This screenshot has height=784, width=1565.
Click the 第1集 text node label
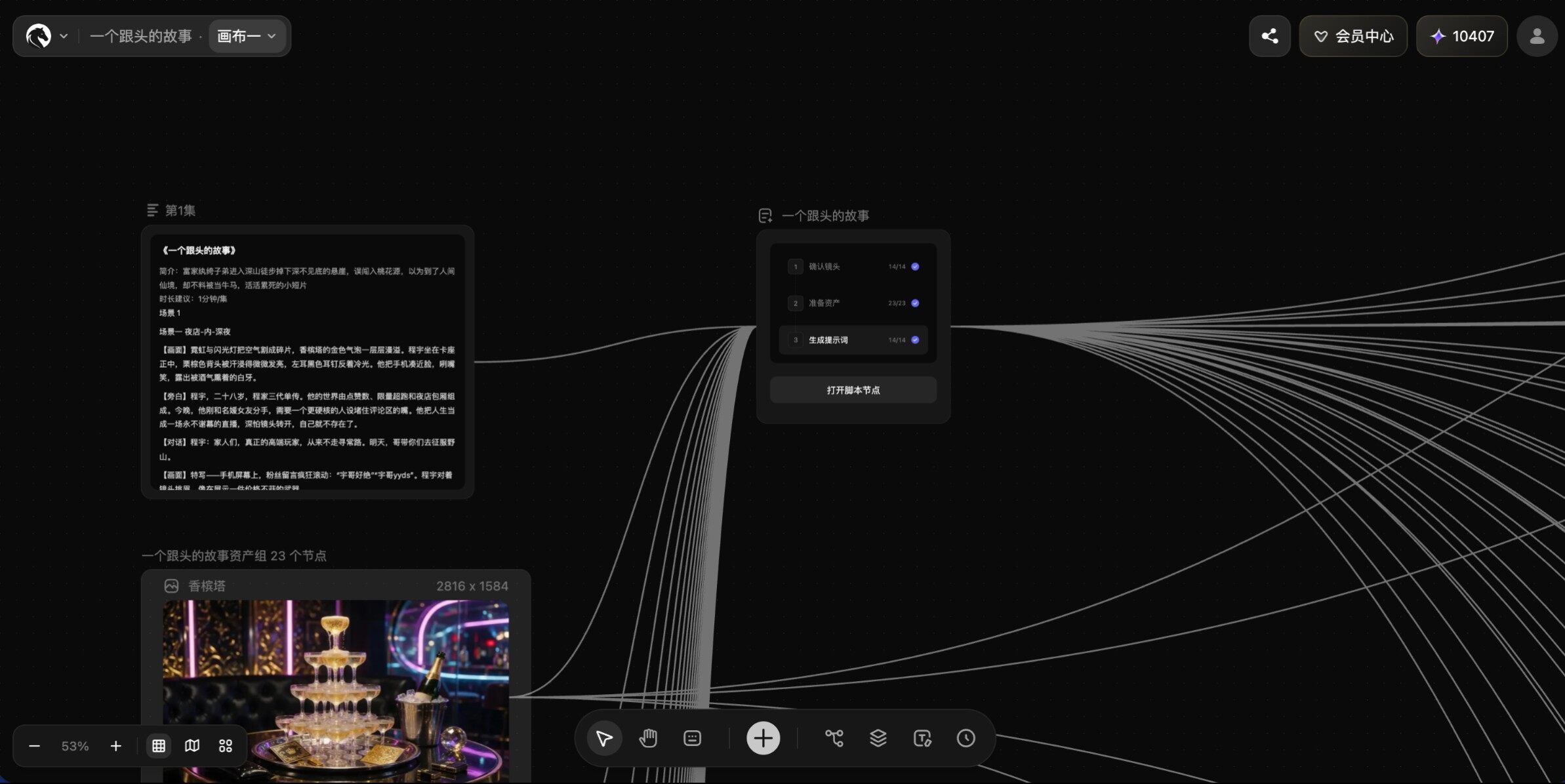180,210
